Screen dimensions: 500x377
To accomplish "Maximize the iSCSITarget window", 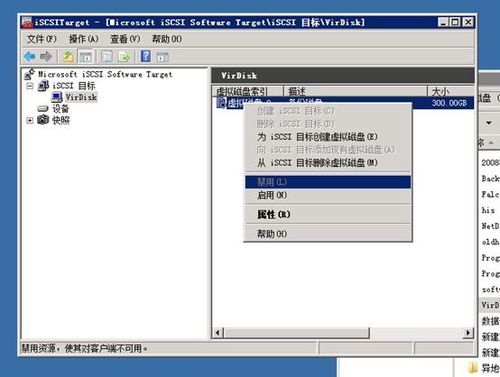I will point(455,22).
